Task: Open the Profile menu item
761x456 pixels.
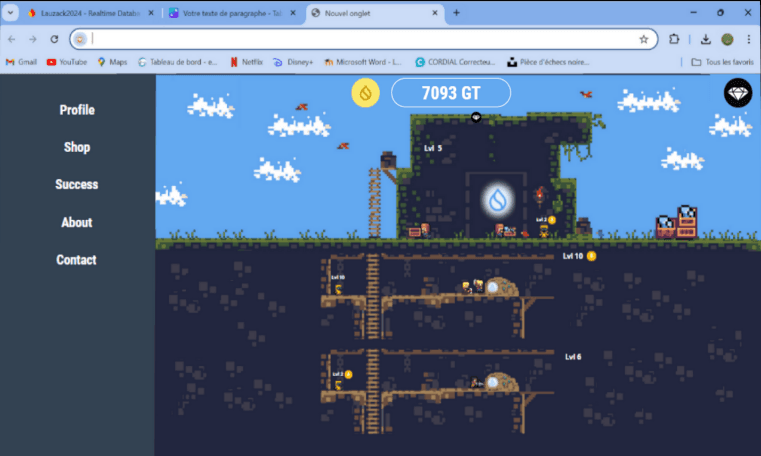Action: (x=77, y=110)
